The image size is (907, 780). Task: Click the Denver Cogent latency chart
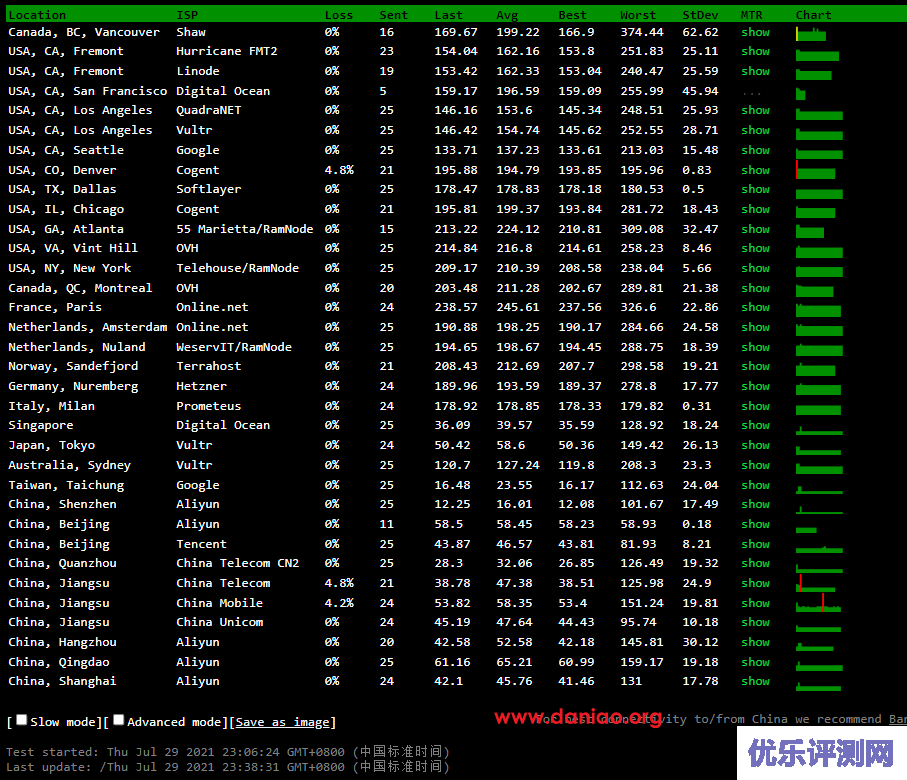816,170
